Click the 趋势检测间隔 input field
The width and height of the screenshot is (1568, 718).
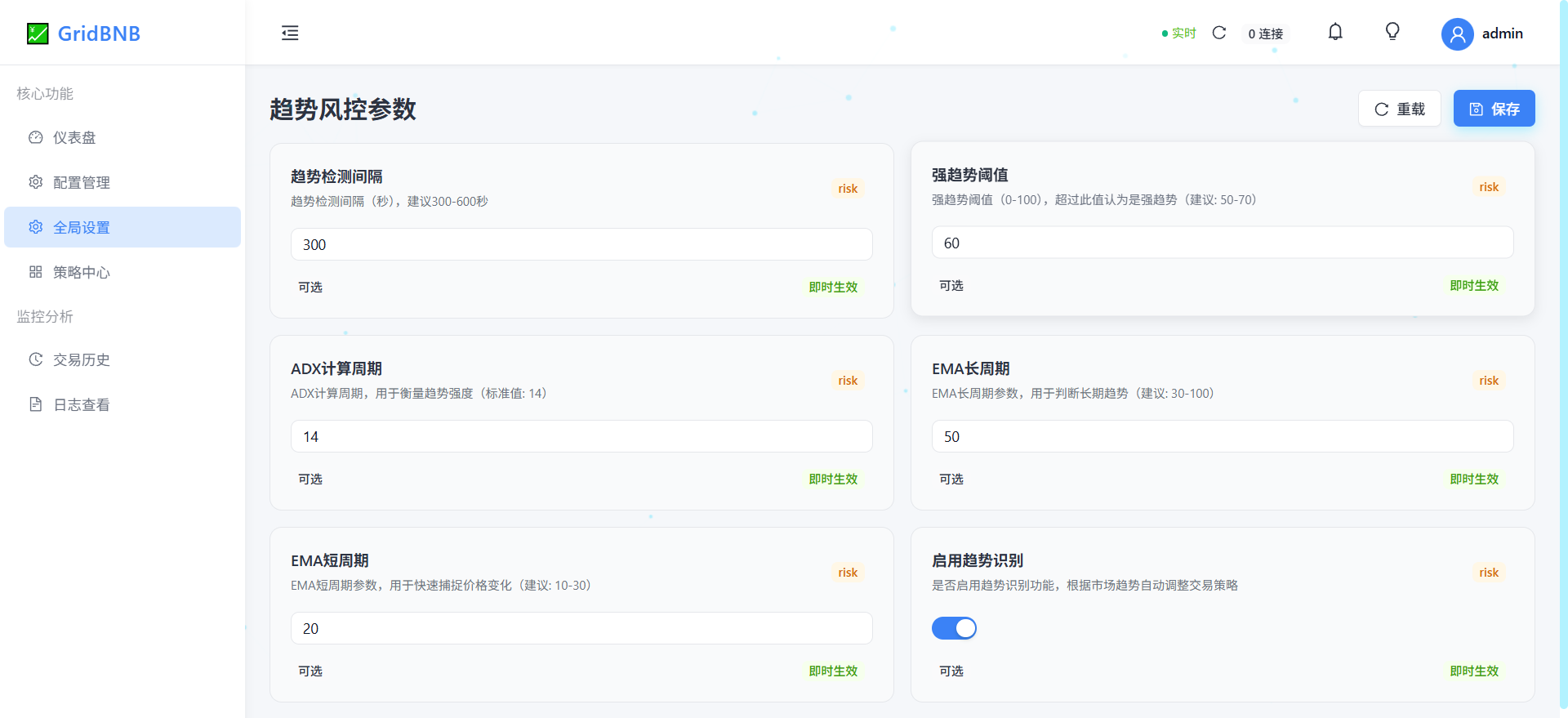click(x=581, y=244)
